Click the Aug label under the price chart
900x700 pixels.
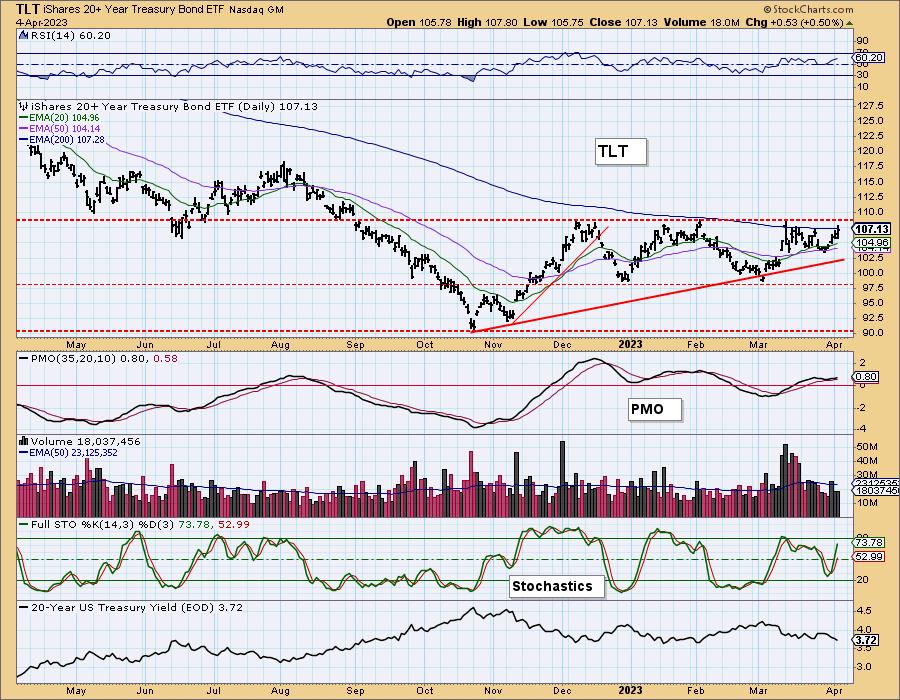coord(281,345)
